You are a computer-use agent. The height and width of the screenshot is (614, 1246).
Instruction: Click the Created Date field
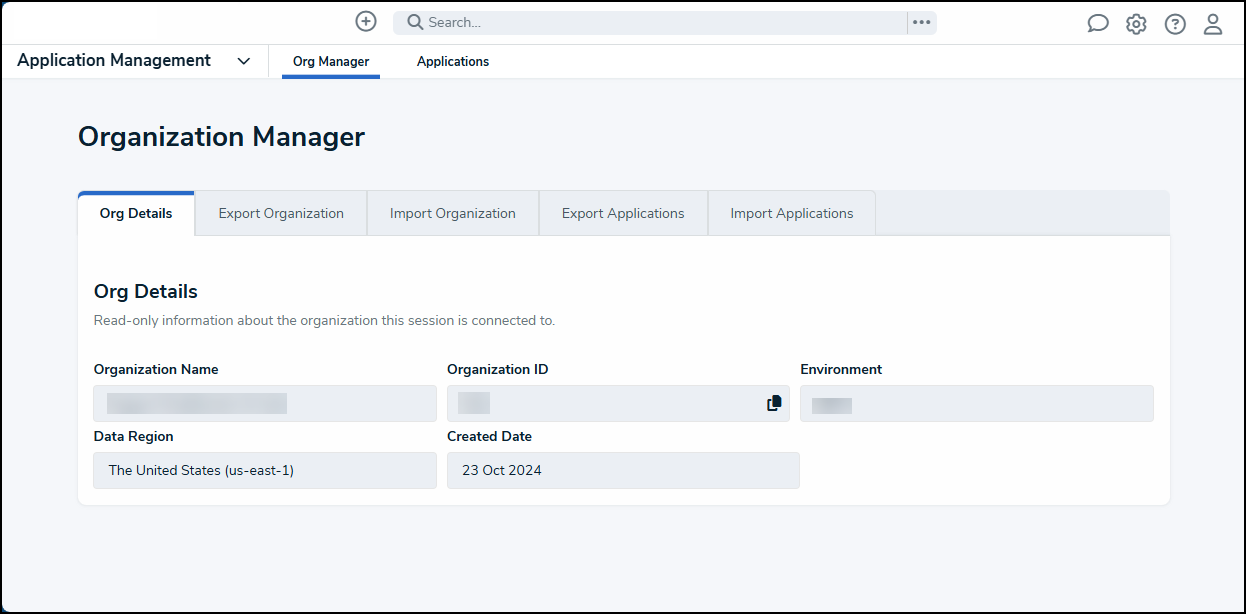tap(623, 470)
